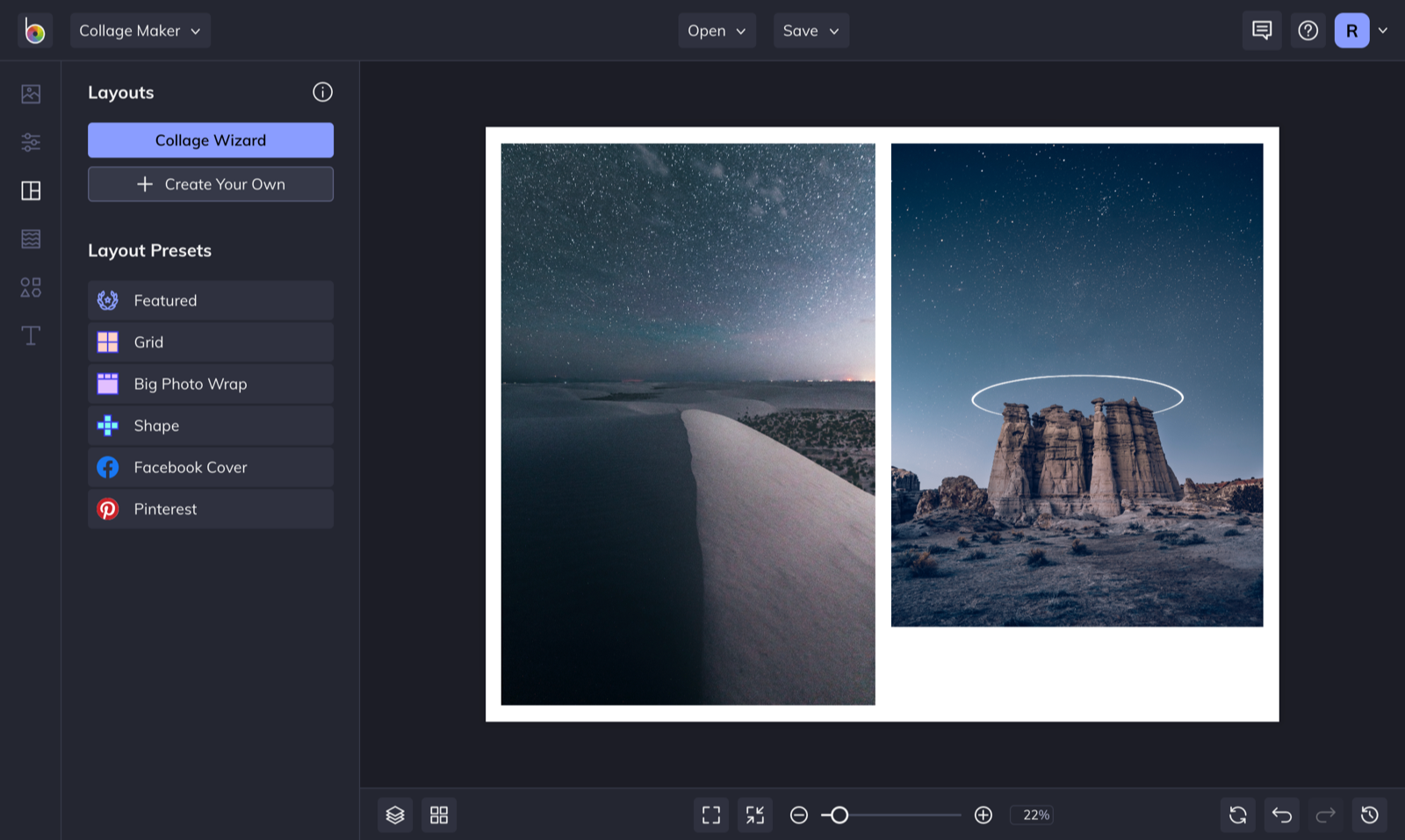
Task: Open the Layers panel at bottom left
Action: [x=394, y=815]
